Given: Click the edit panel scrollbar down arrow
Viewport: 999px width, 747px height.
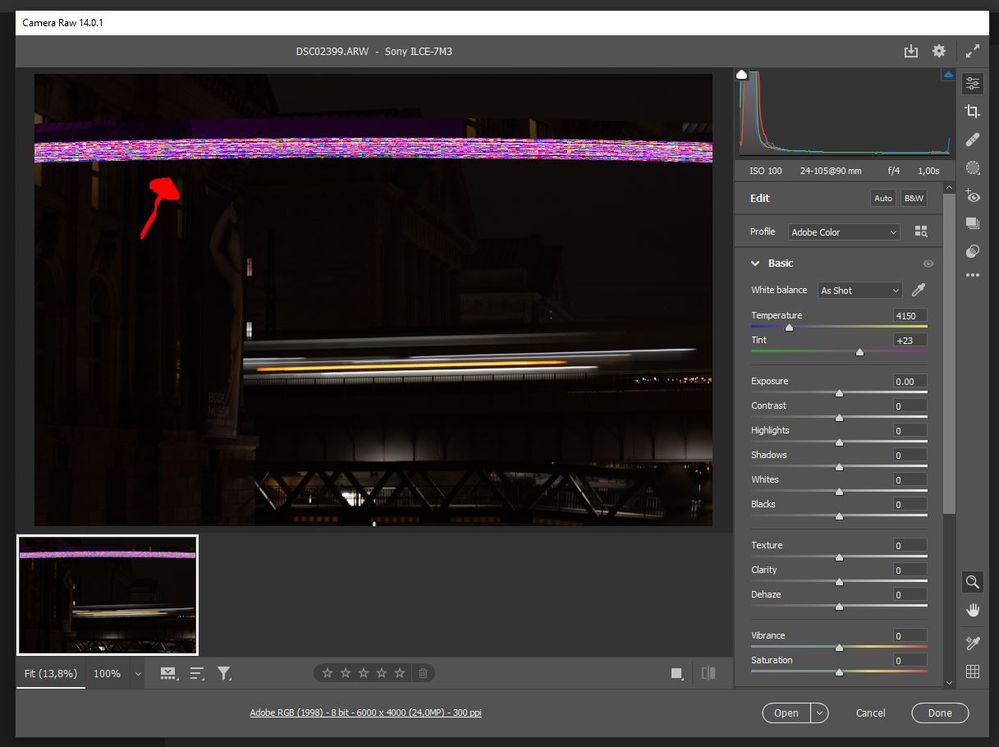Looking at the screenshot, I should pos(949,682).
